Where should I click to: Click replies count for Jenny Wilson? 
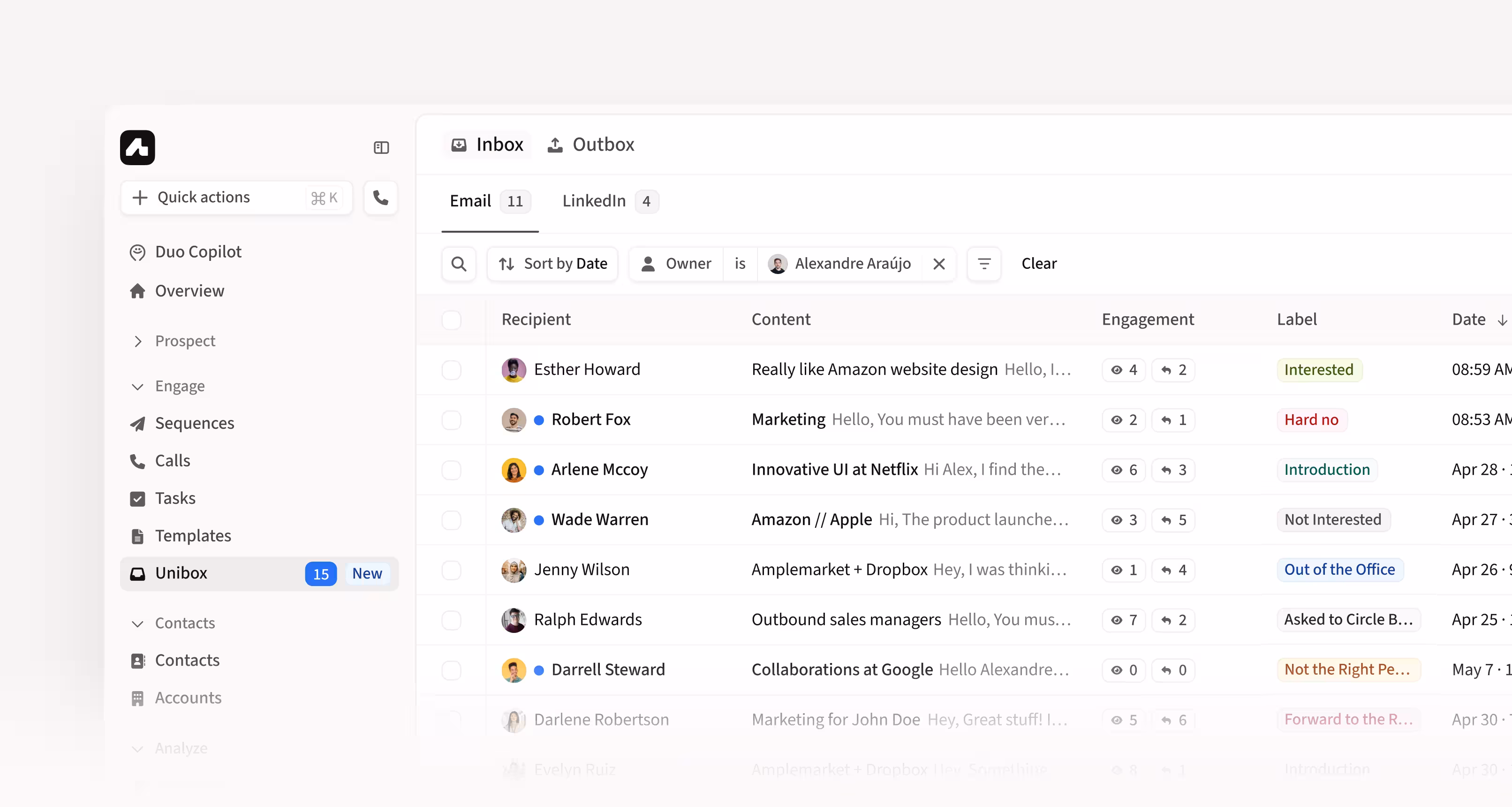point(1173,570)
